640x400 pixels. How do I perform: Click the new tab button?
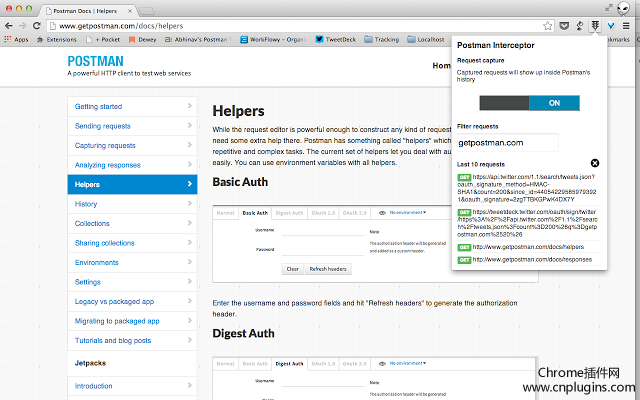(146, 11)
